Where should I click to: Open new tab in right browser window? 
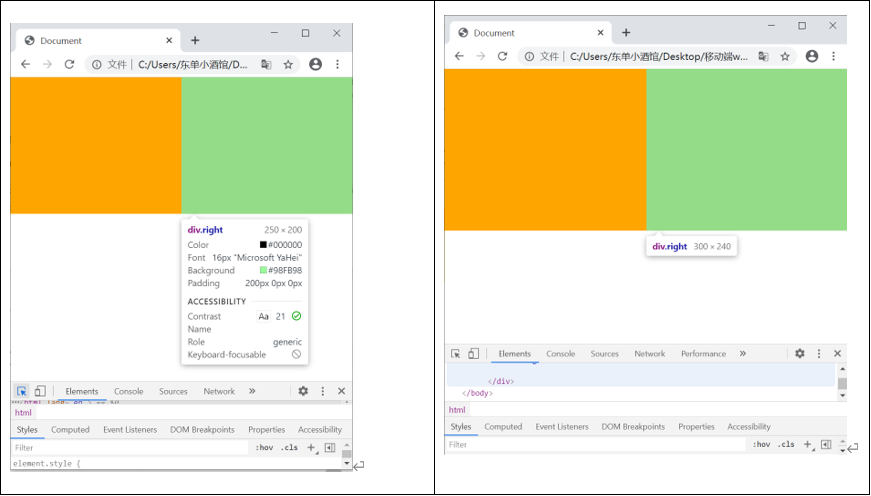tap(626, 33)
